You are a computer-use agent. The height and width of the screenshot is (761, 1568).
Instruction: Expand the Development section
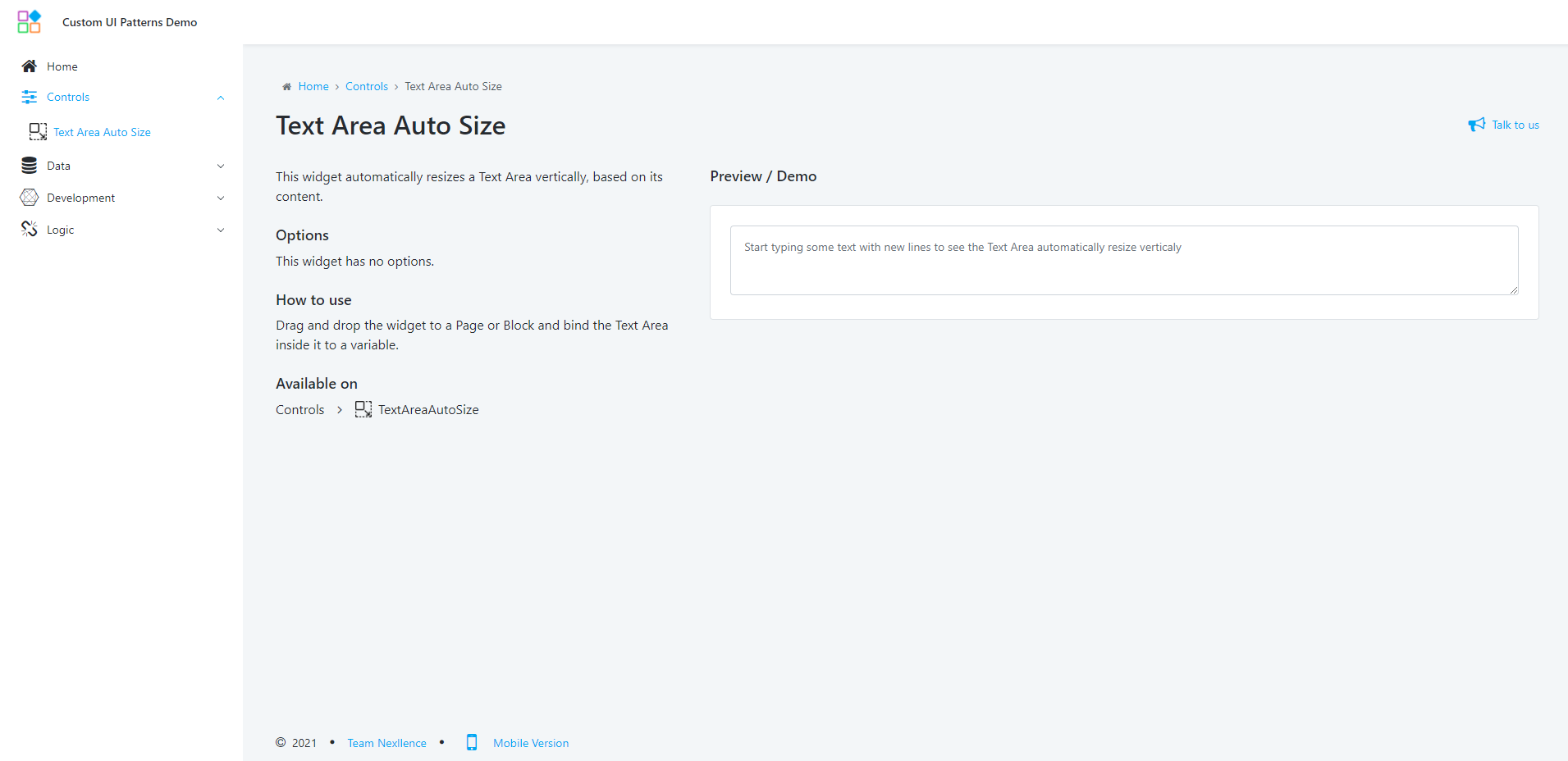220,198
